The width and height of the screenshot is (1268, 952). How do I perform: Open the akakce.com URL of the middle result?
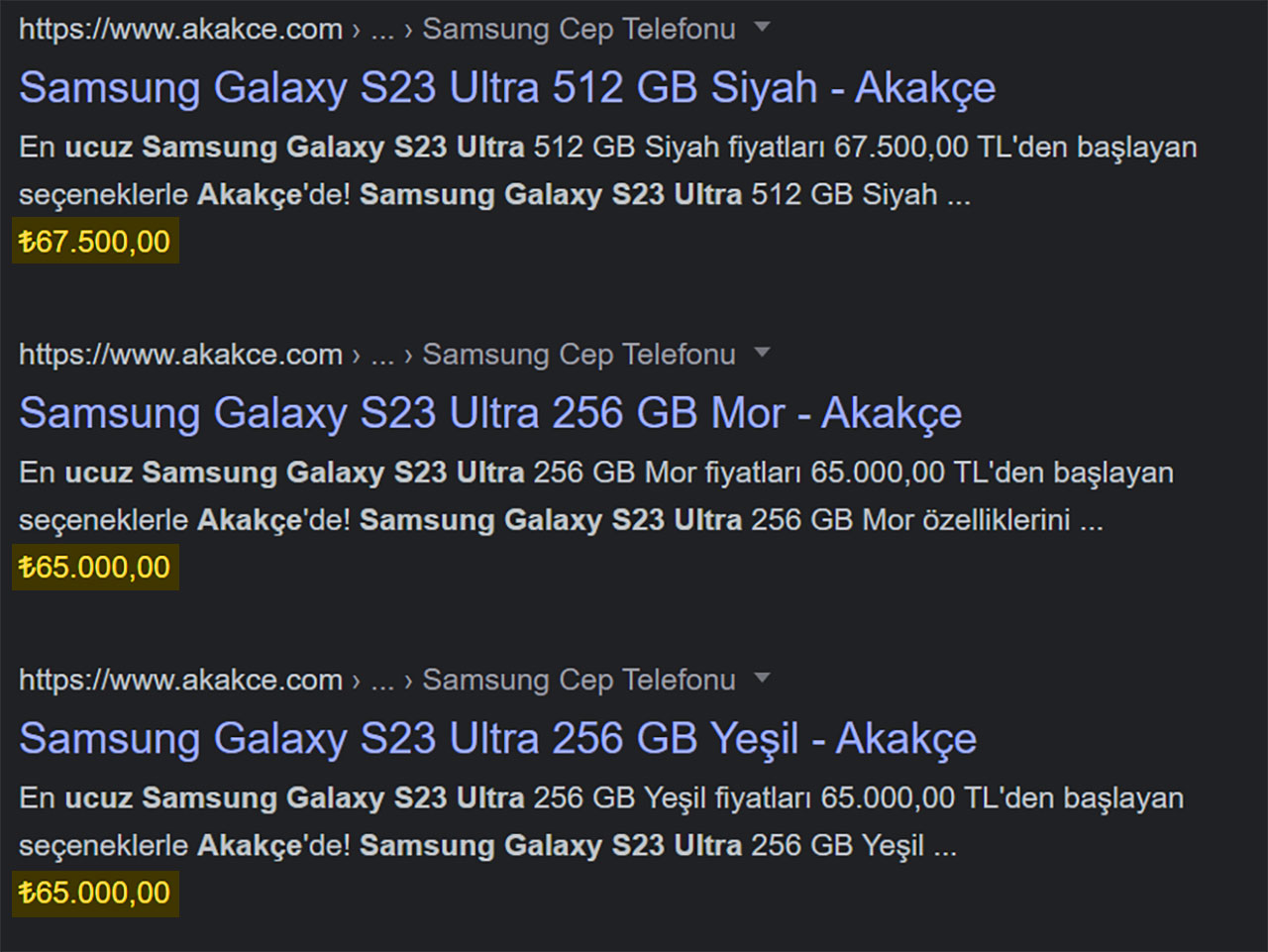(179, 354)
